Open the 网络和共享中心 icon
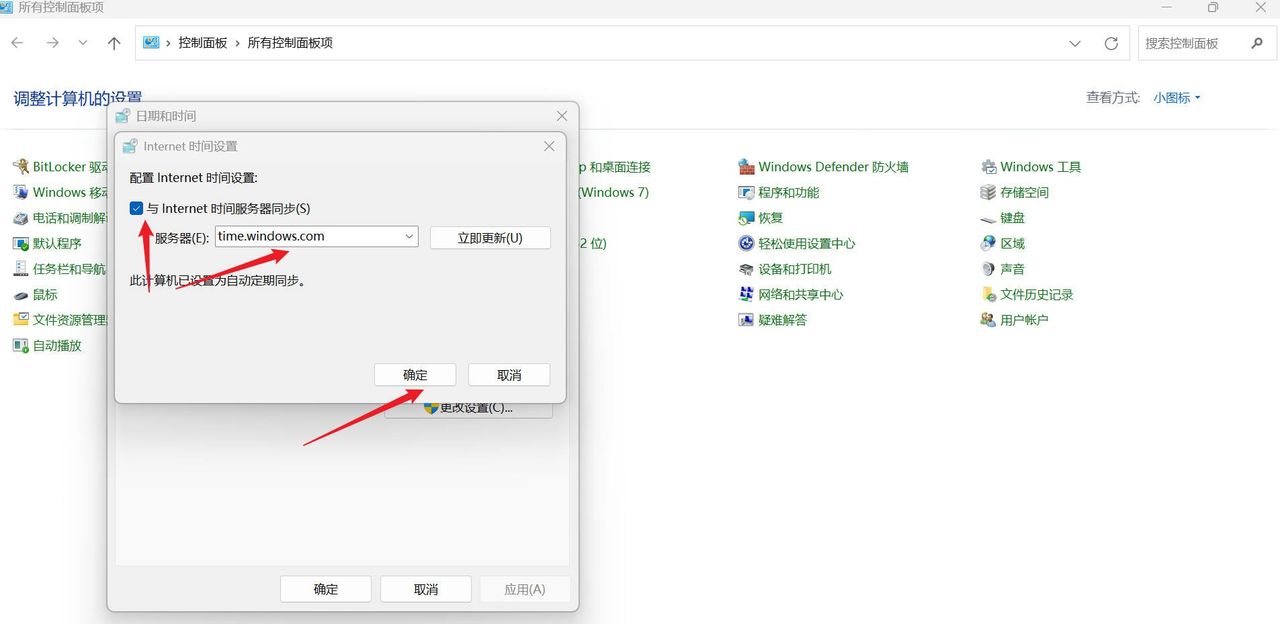The height and width of the screenshot is (624, 1280). point(746,295)
